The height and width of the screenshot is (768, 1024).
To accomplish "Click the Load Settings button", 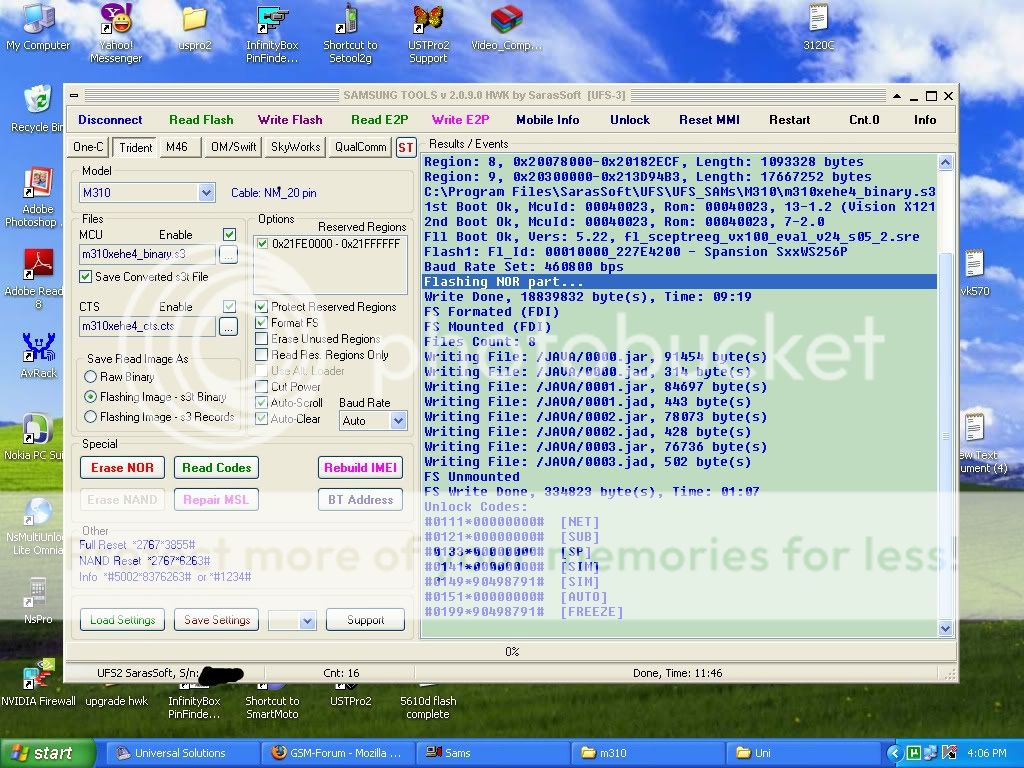I will point(122,620).
